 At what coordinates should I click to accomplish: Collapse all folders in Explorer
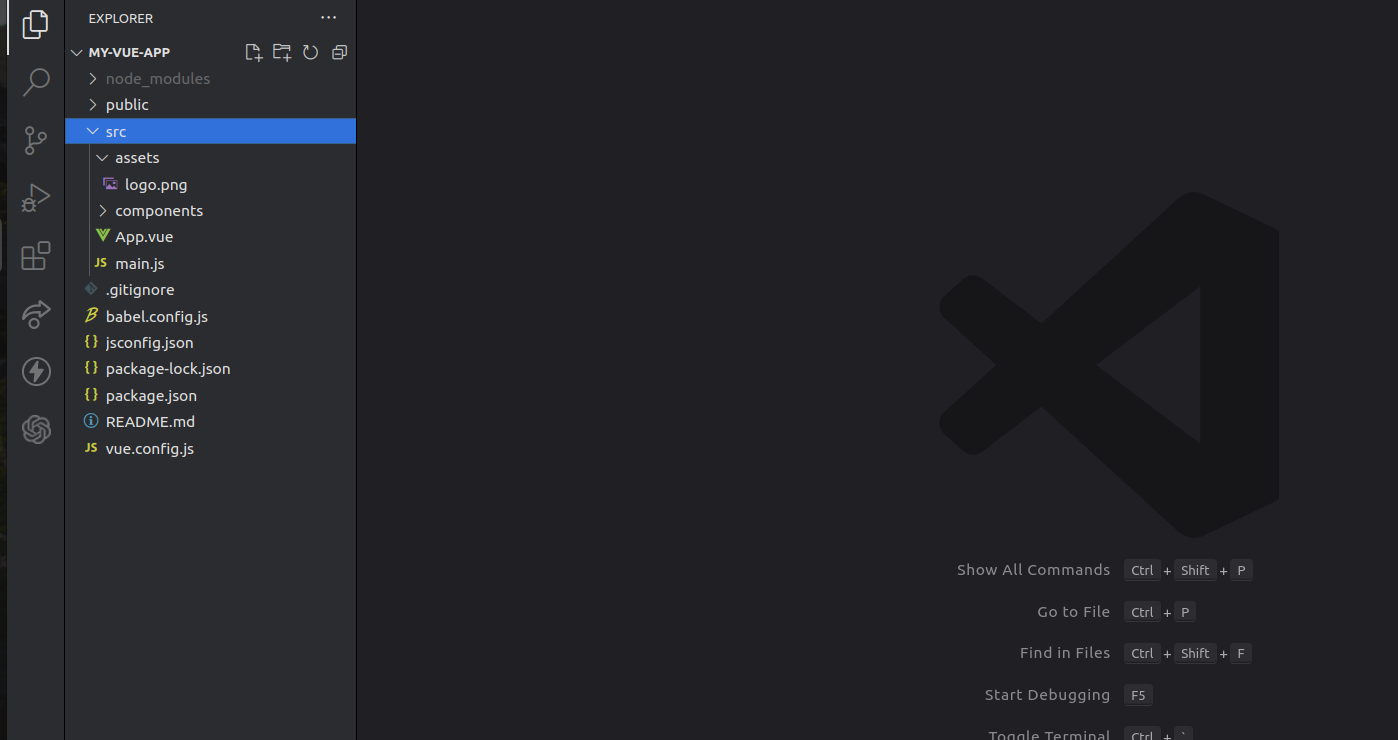(x=339, y=52)
